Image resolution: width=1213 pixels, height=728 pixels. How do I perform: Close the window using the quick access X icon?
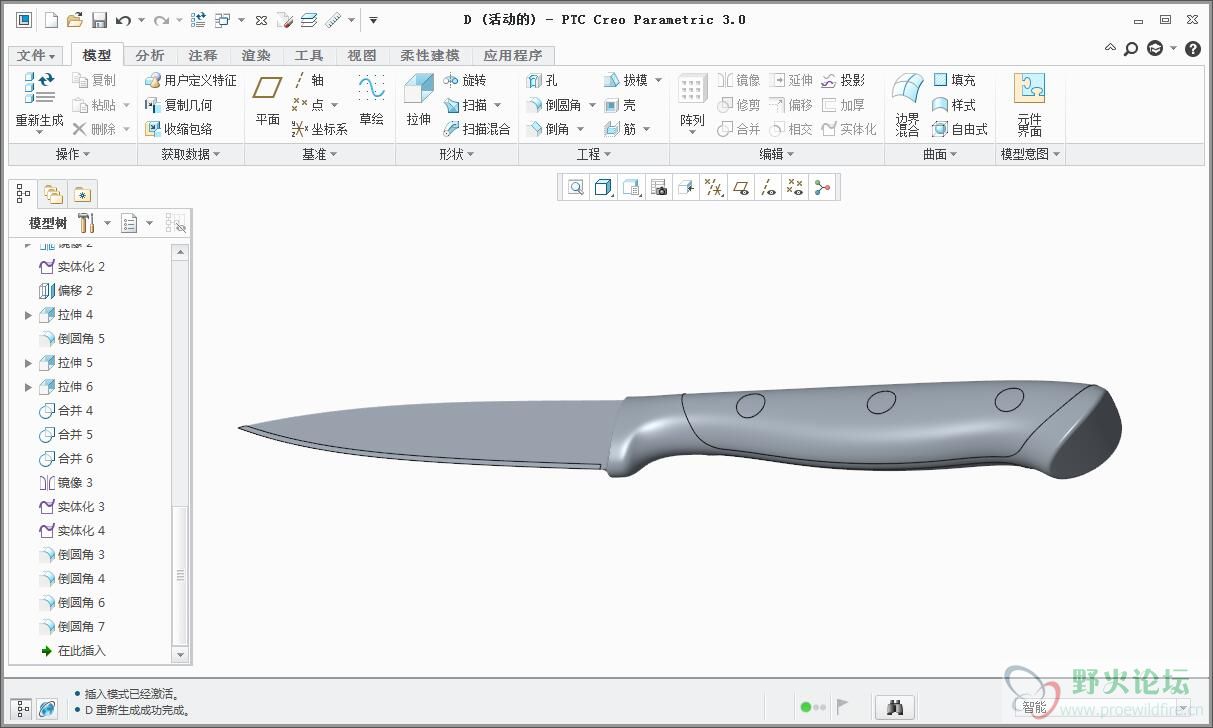tap(261, 20)
